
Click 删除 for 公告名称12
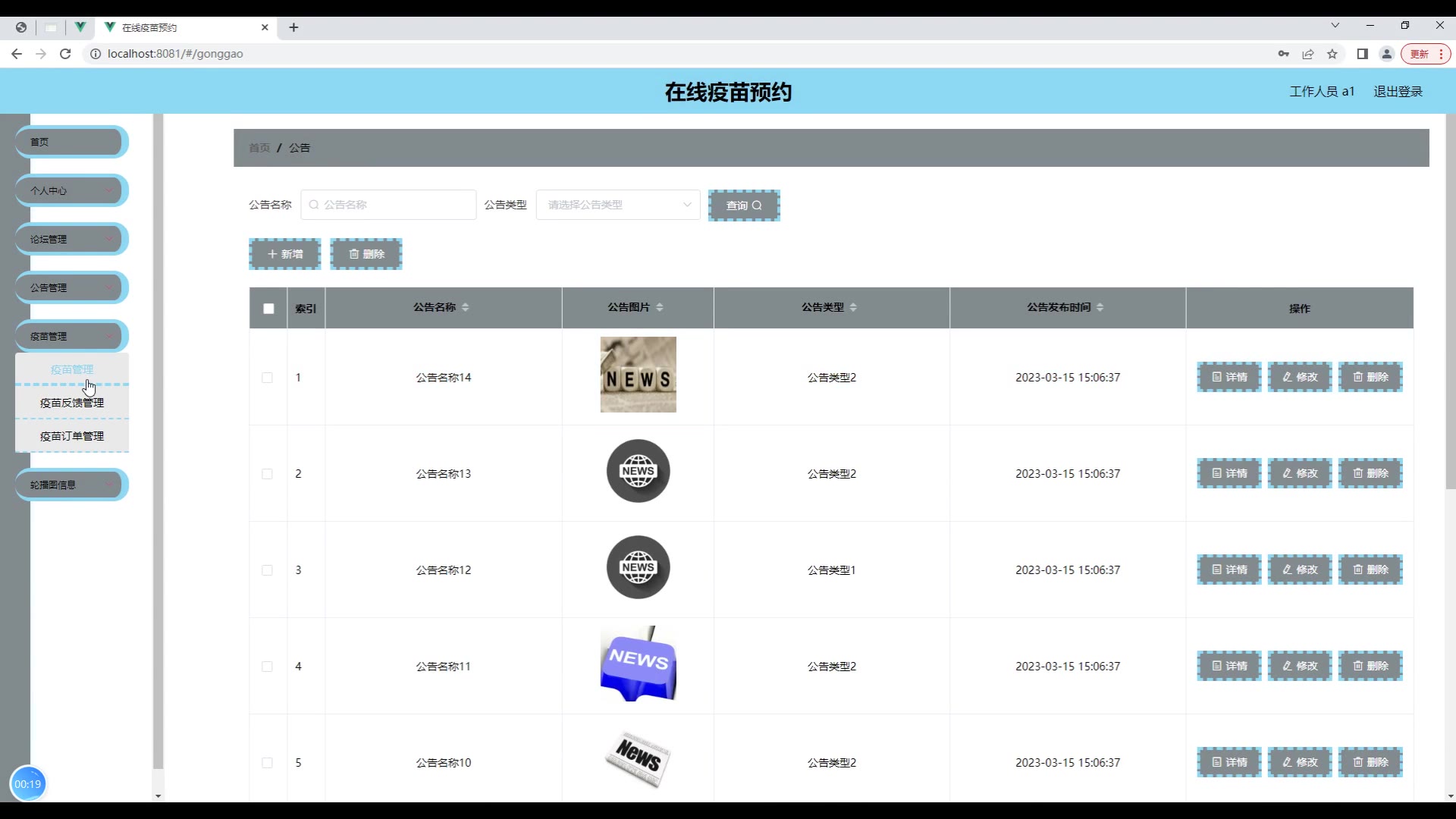[x=1370, y=570]
